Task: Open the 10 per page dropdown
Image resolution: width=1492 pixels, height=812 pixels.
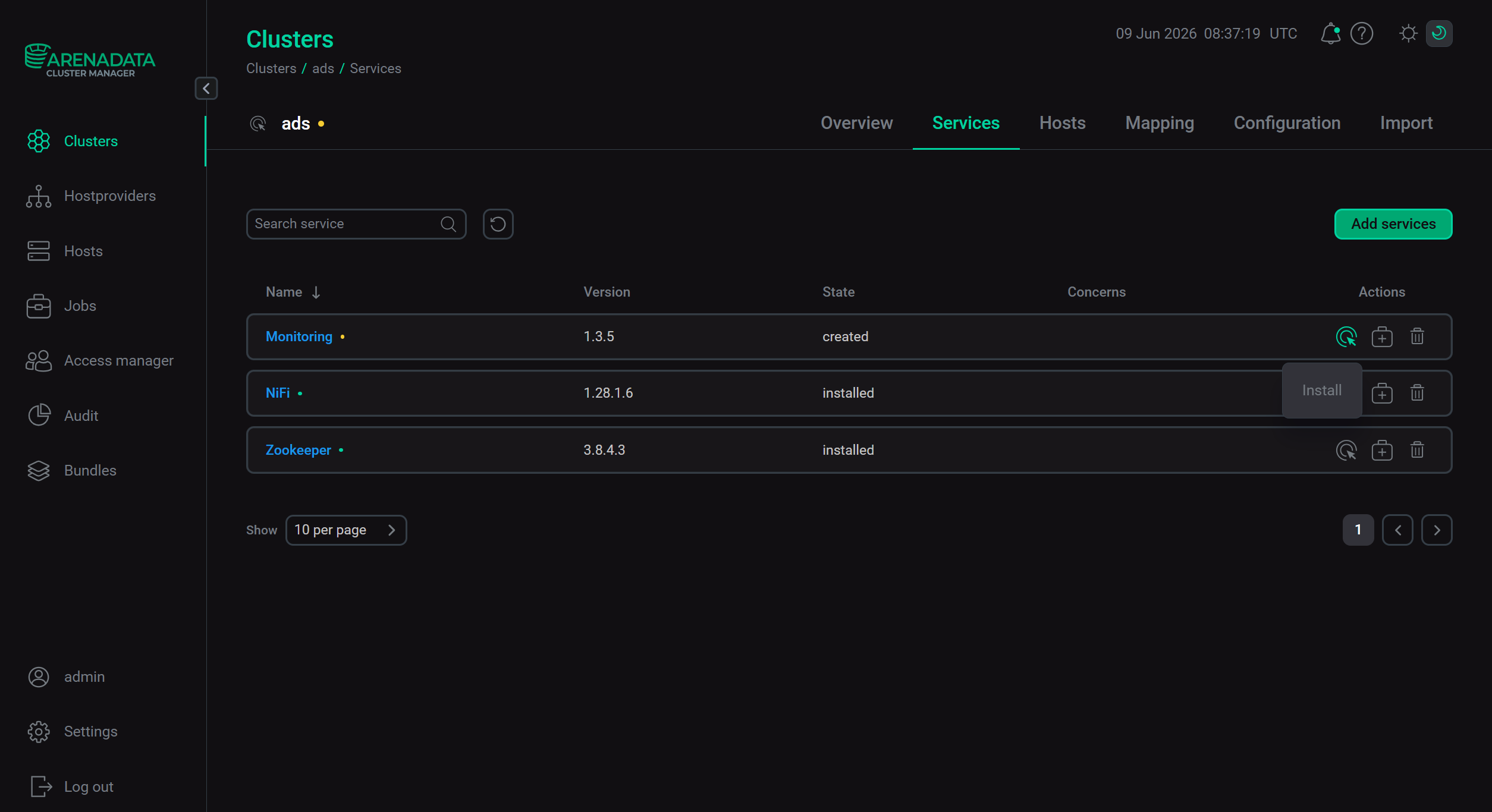Action: tap(346, 530)
